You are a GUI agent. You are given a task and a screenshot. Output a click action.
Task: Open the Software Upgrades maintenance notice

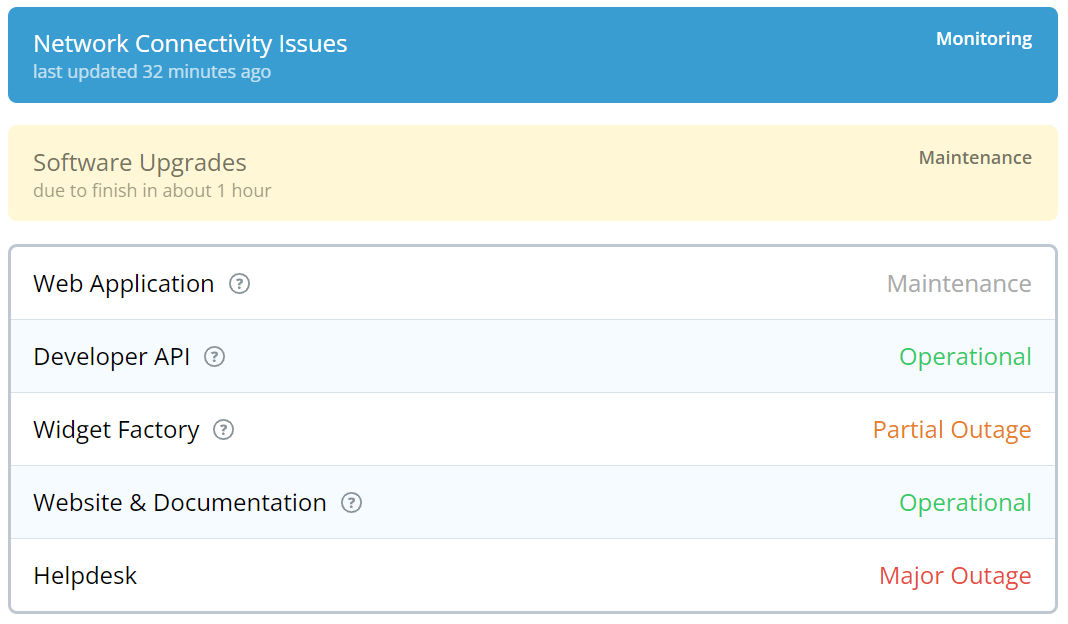[139, 162]
